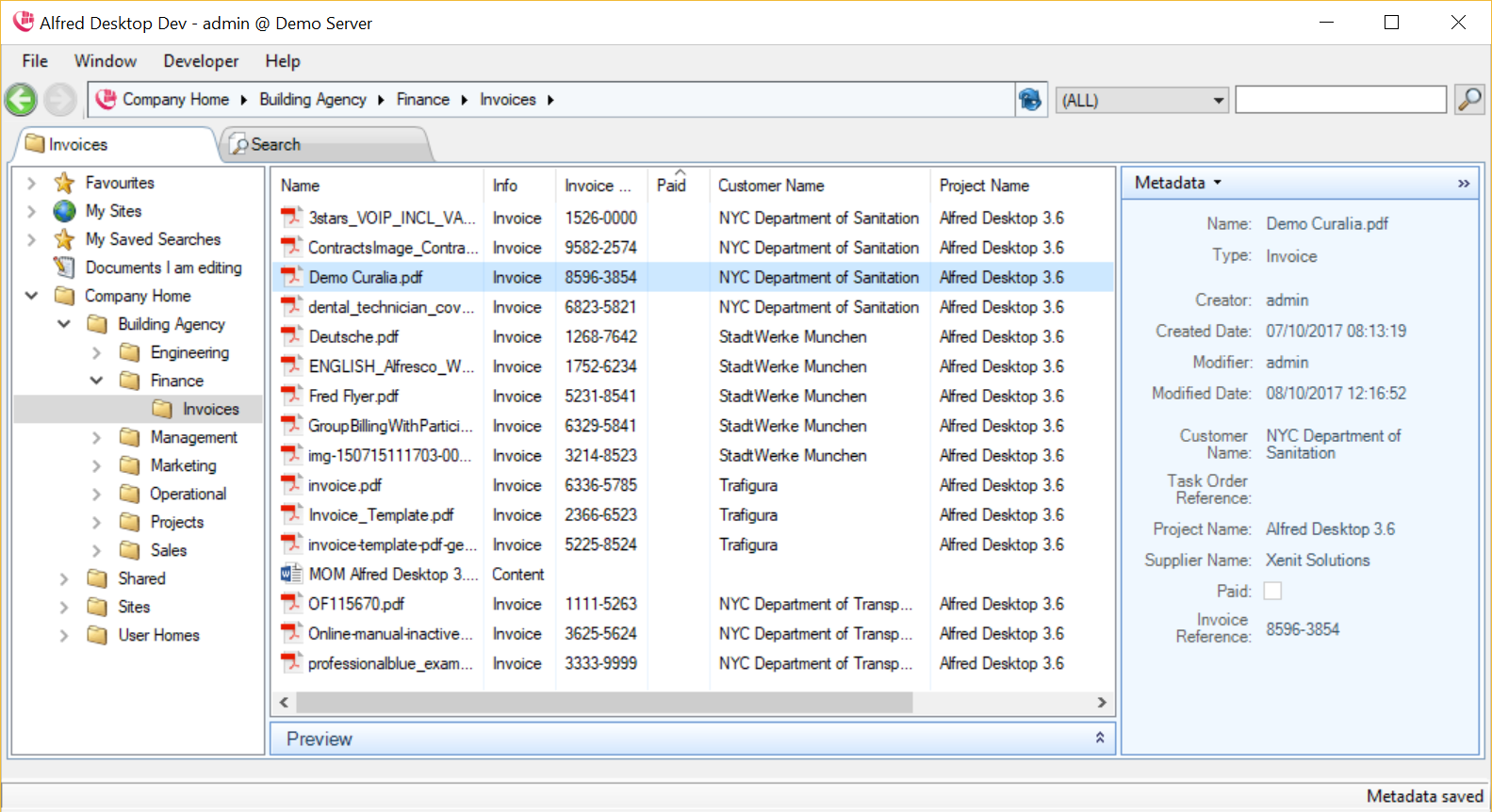The width and height of the screenshot is (1492, 812).
Task: Select the Favourites star icon
Action: [x=64, y=183]
